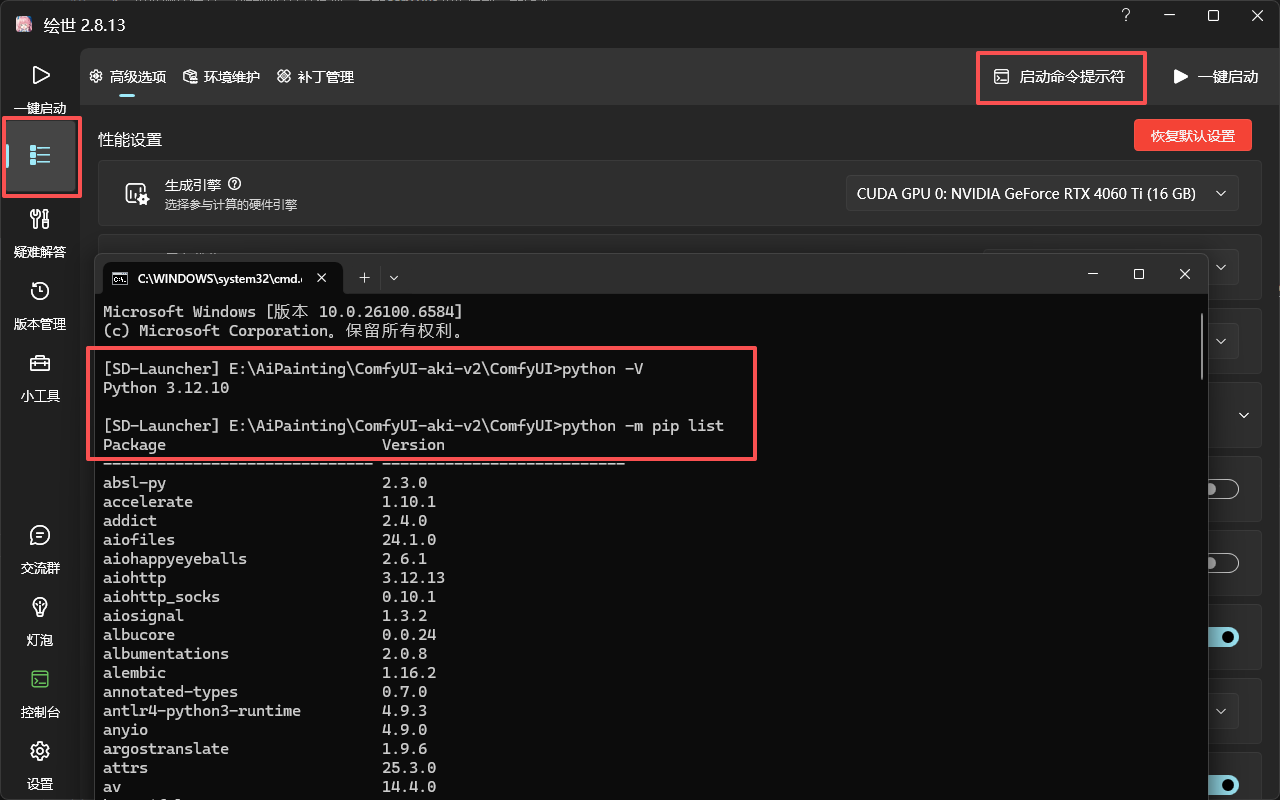
Task: Click the question mark in title bar
Action: click(x=1126, y=16)
